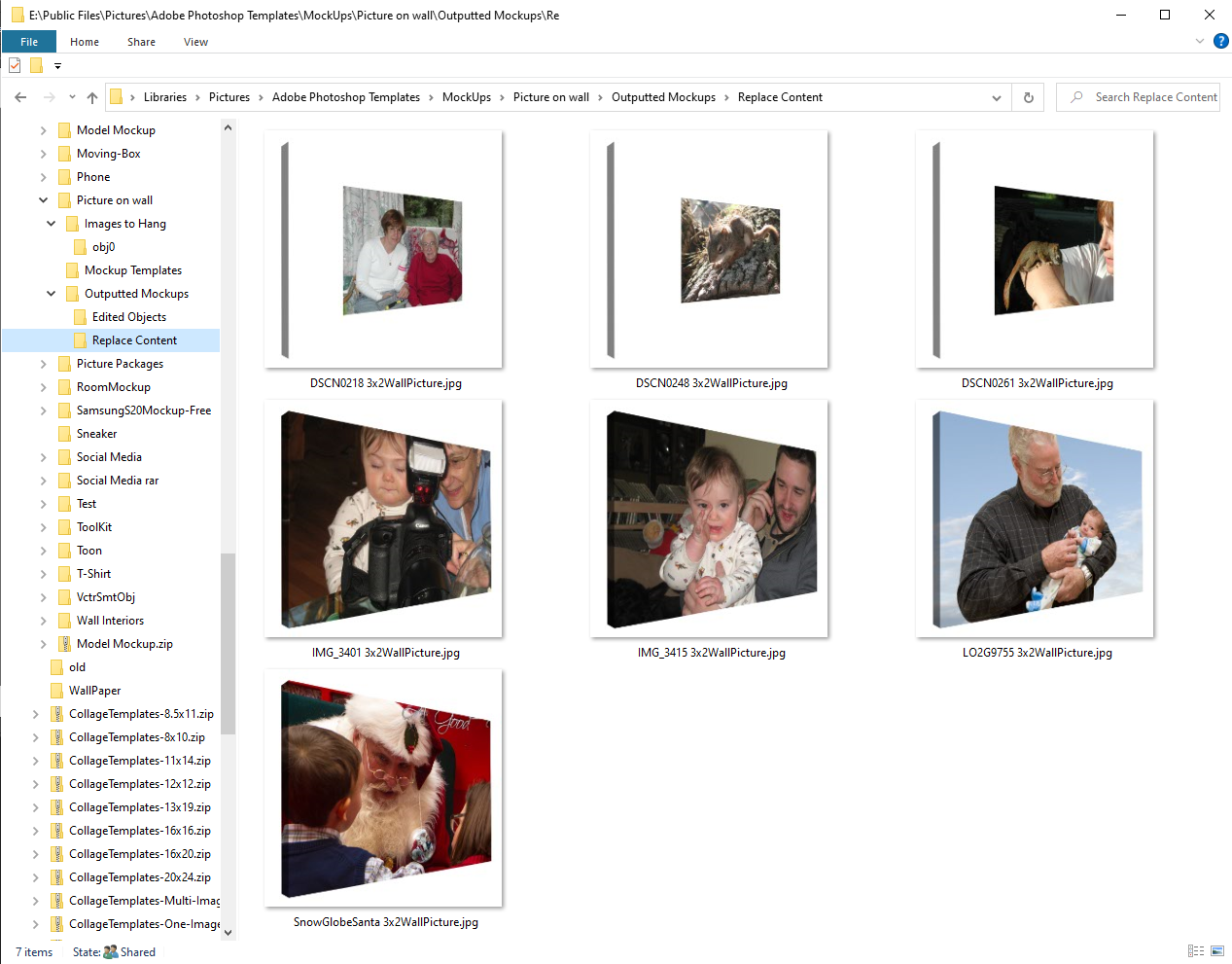
Task: Click the Shared state icon in status bar
Action: point(110,951)
